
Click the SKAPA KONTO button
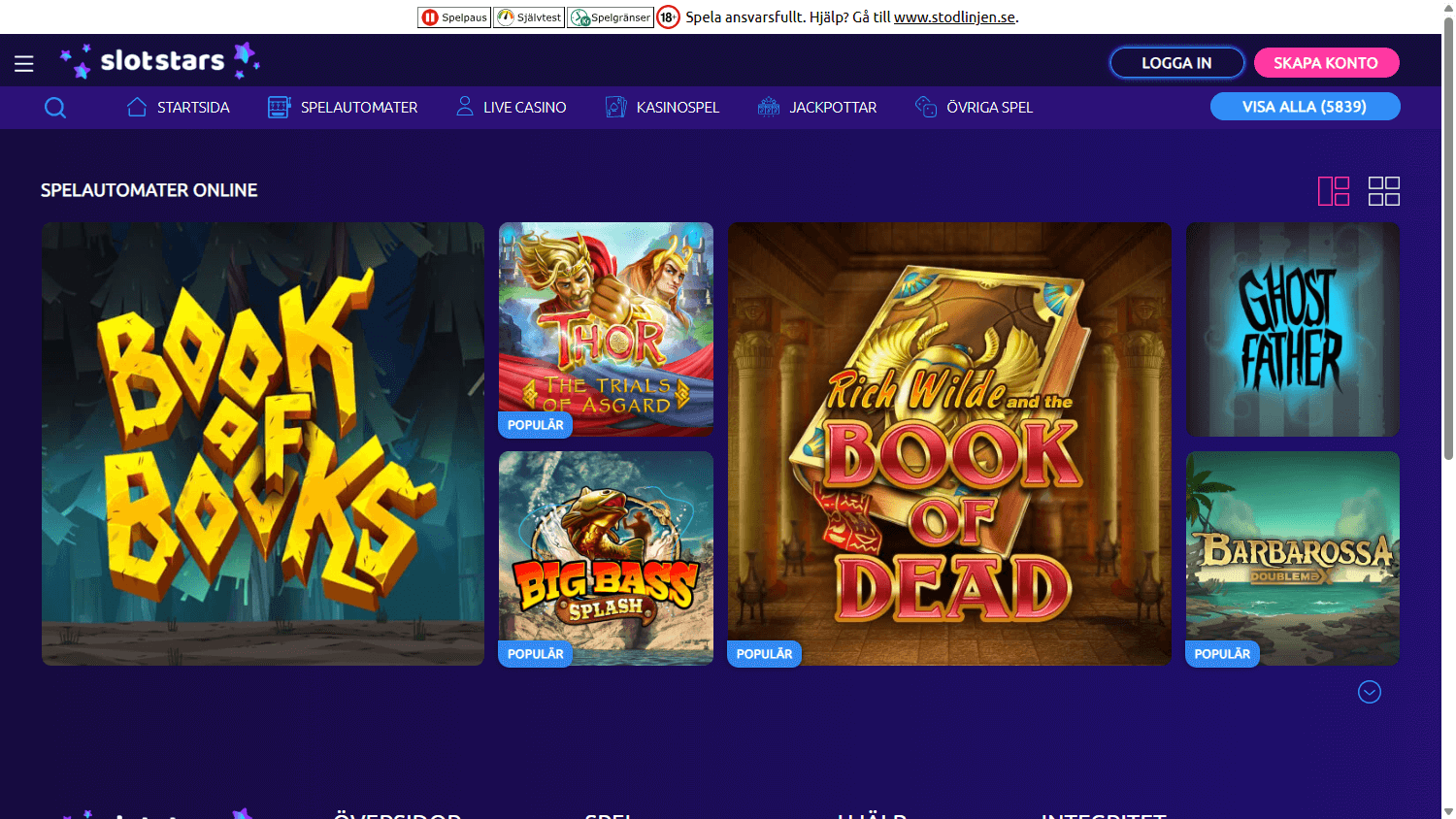pyautogui.click(x=1327, y=61)
